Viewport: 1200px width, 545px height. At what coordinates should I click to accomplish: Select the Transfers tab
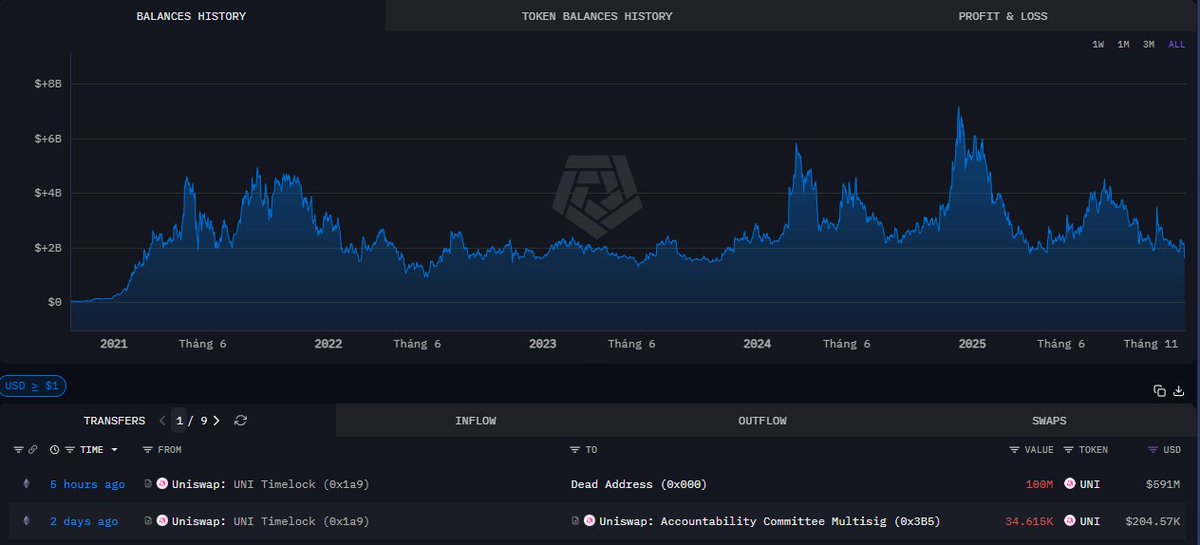coord(114,421)
